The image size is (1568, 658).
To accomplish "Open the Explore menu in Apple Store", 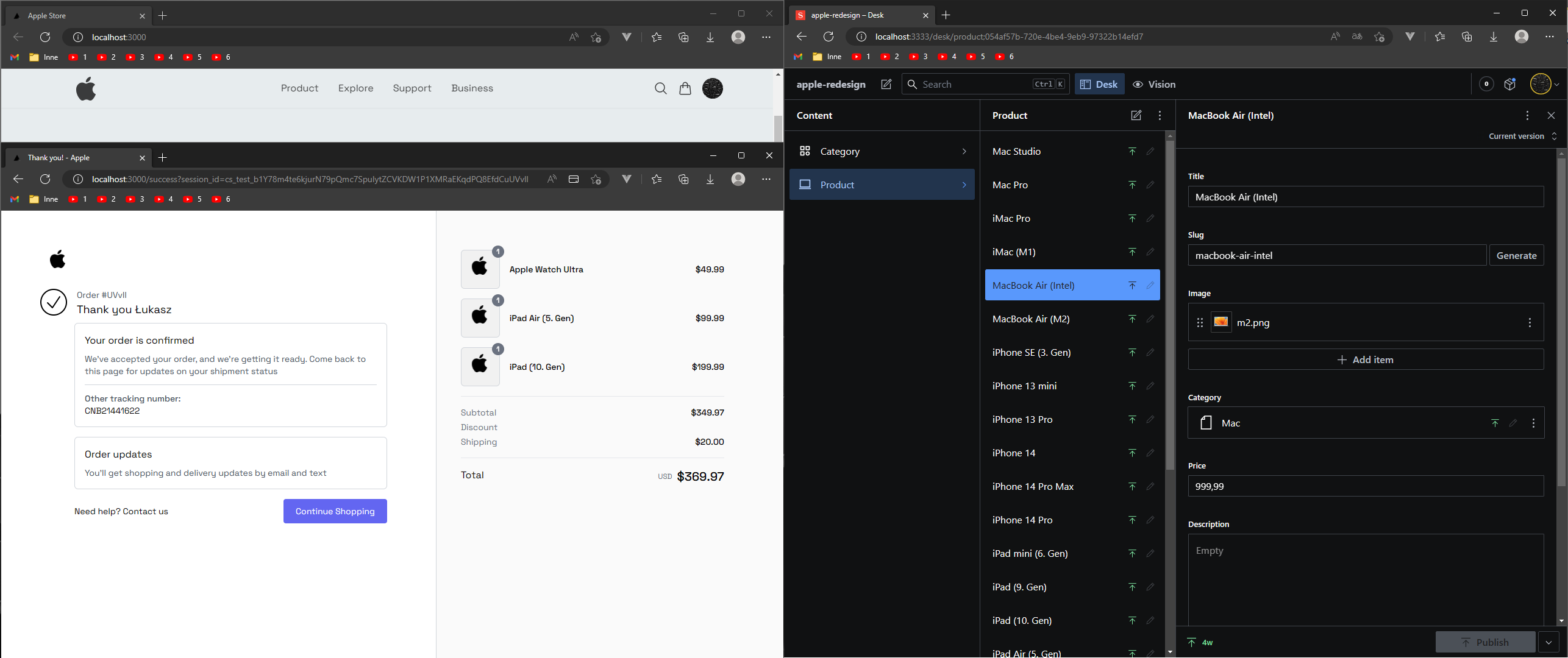I will pyautogui.click(x=355, y=88).
